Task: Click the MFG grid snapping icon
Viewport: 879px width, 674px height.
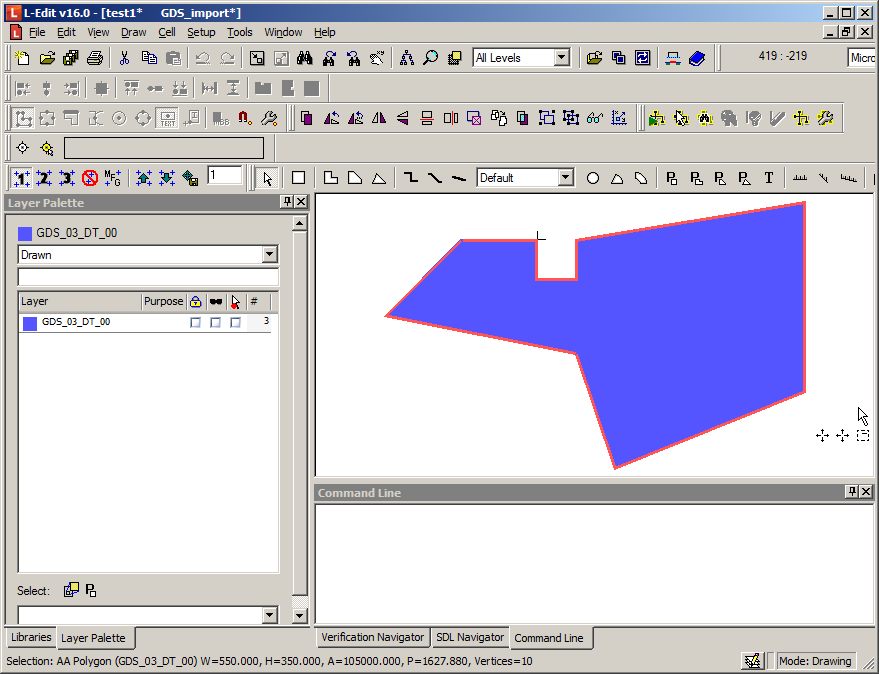Action: click(113, 178)
